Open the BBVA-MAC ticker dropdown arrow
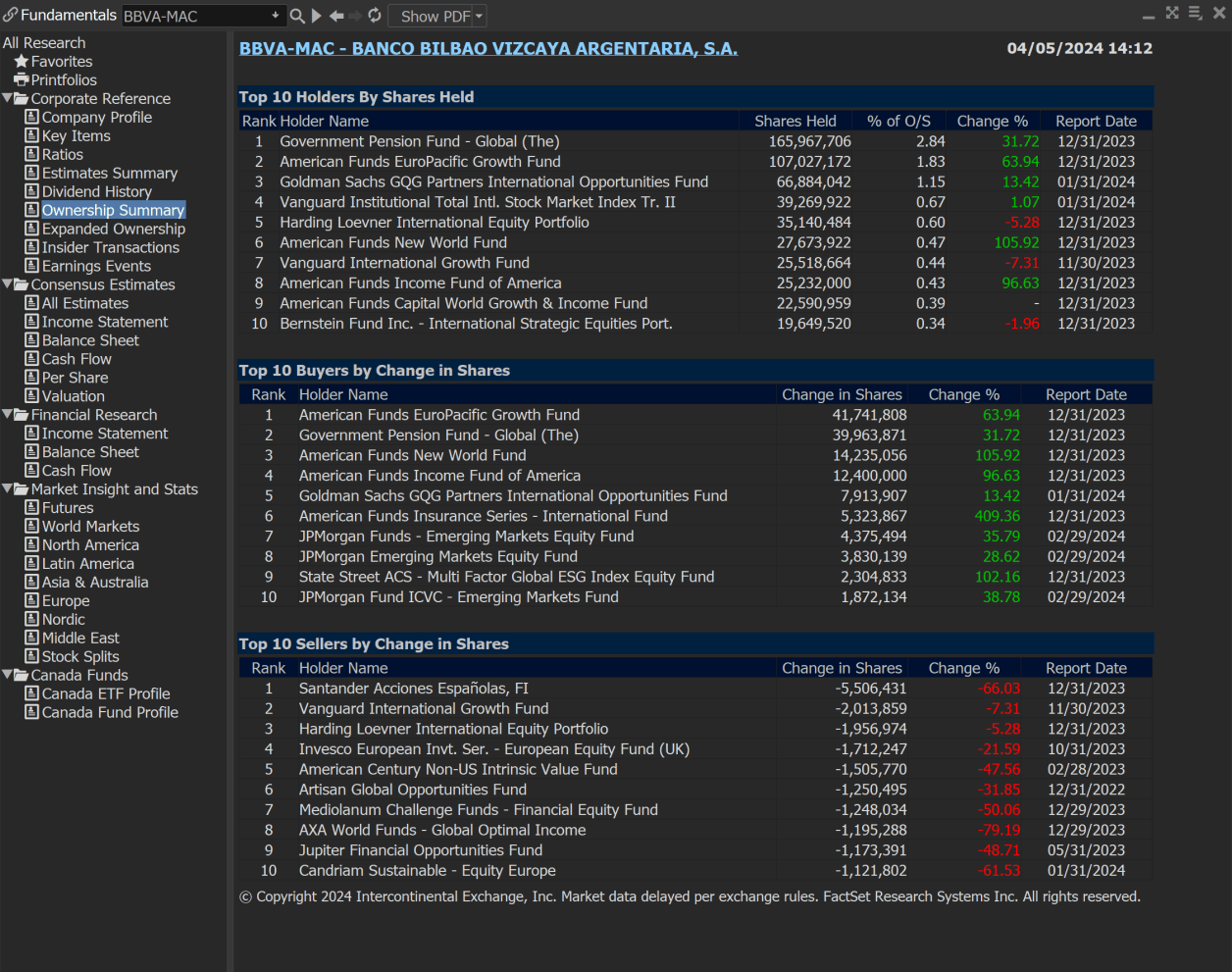Viewport: 1232px width, 972px height. click(x=275, y=16)
